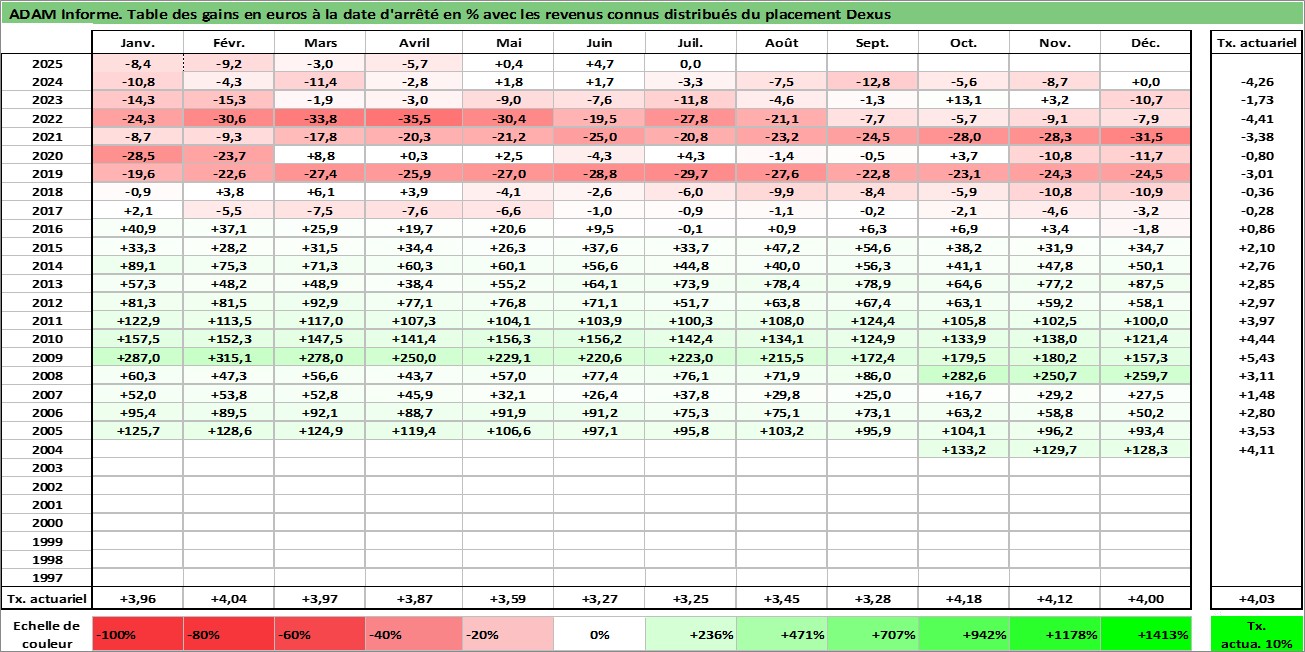Click the +315,1 cell for Févr. 2009

229,357
